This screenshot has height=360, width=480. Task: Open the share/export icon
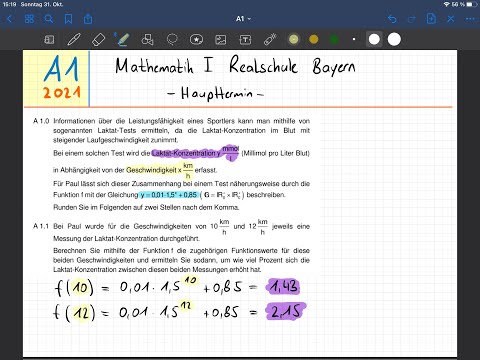(88, 19)
